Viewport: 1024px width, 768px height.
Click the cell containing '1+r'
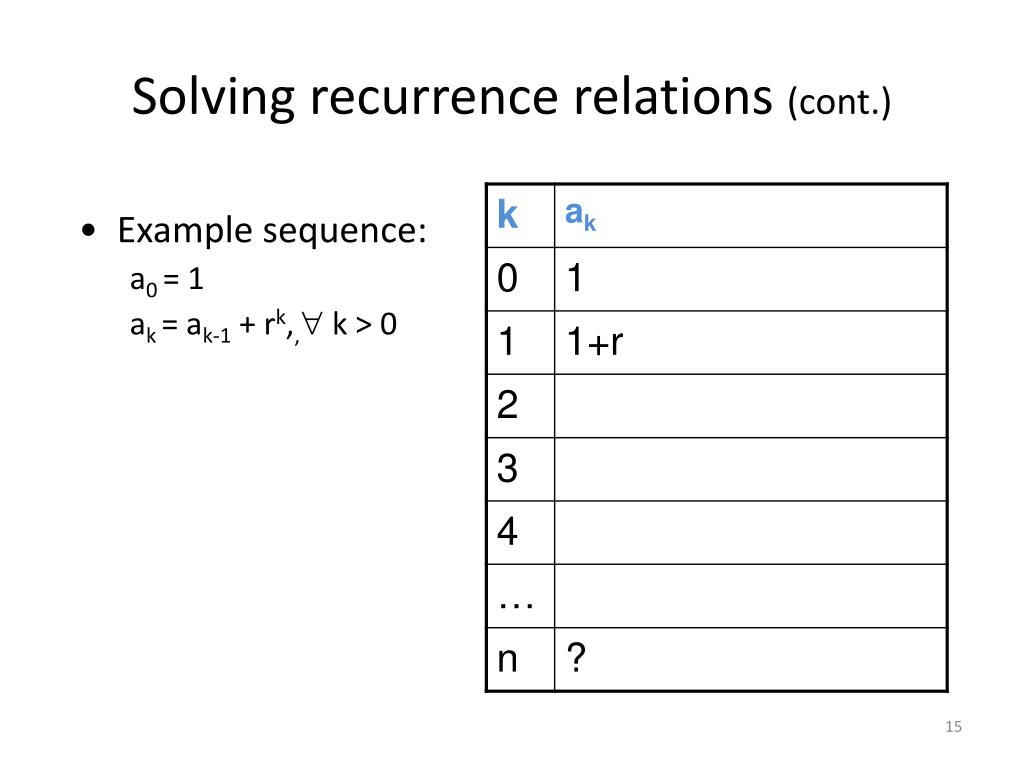point(750,342)
